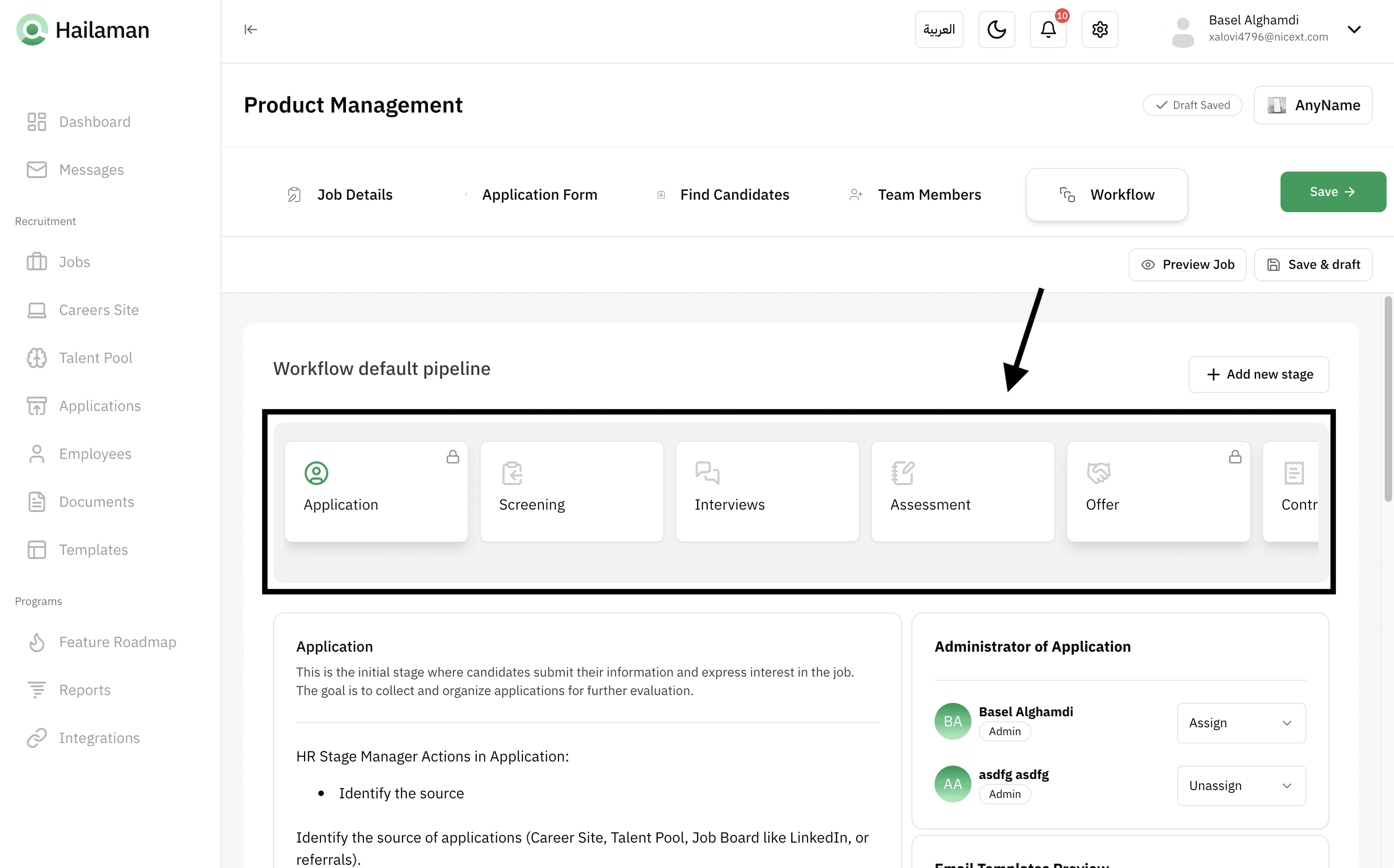The height and width of the screenshot is (868, 1394).
Task: Click the green Save button
Action: [x=1332, y=192]
